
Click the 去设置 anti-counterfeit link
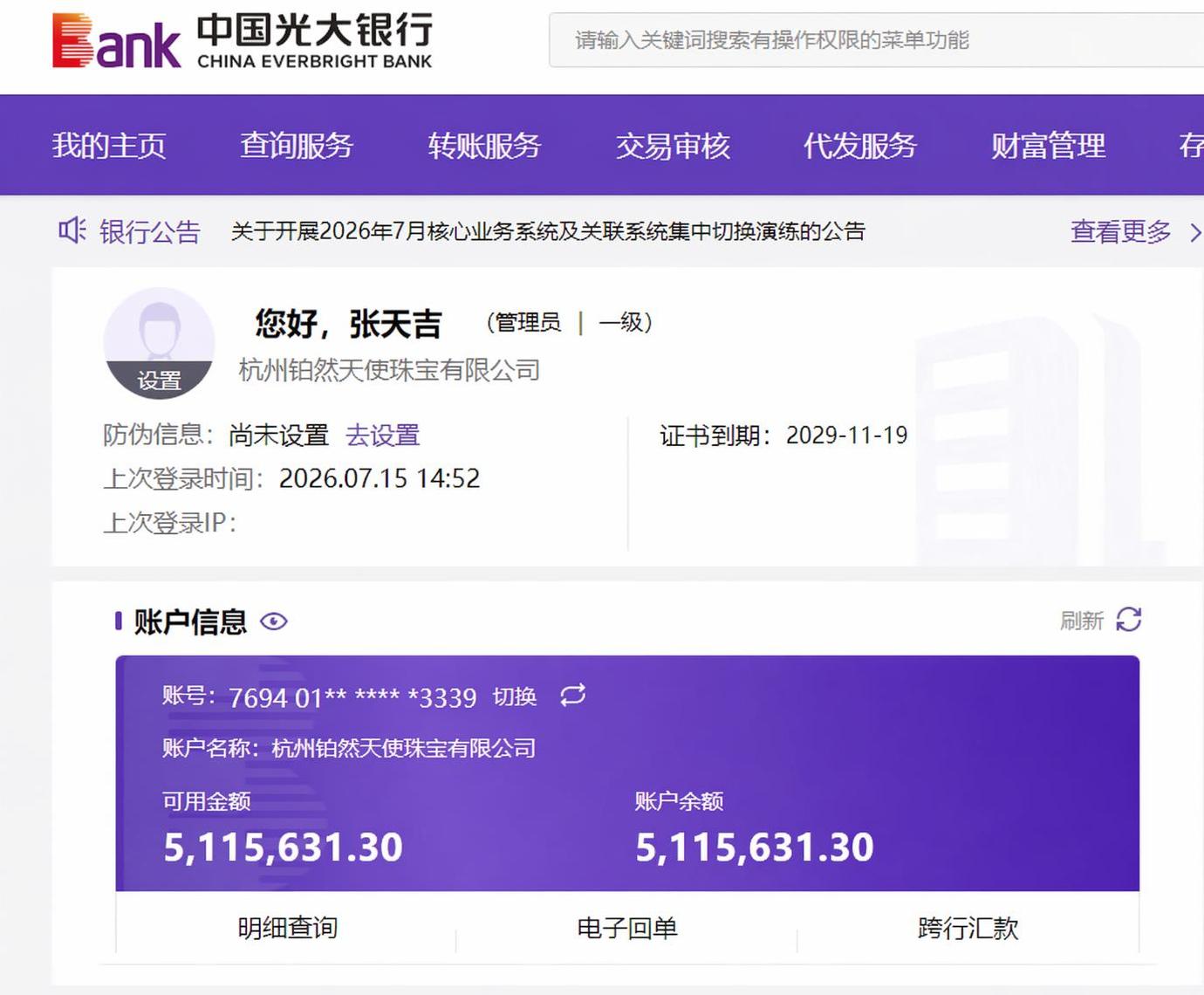382,435
